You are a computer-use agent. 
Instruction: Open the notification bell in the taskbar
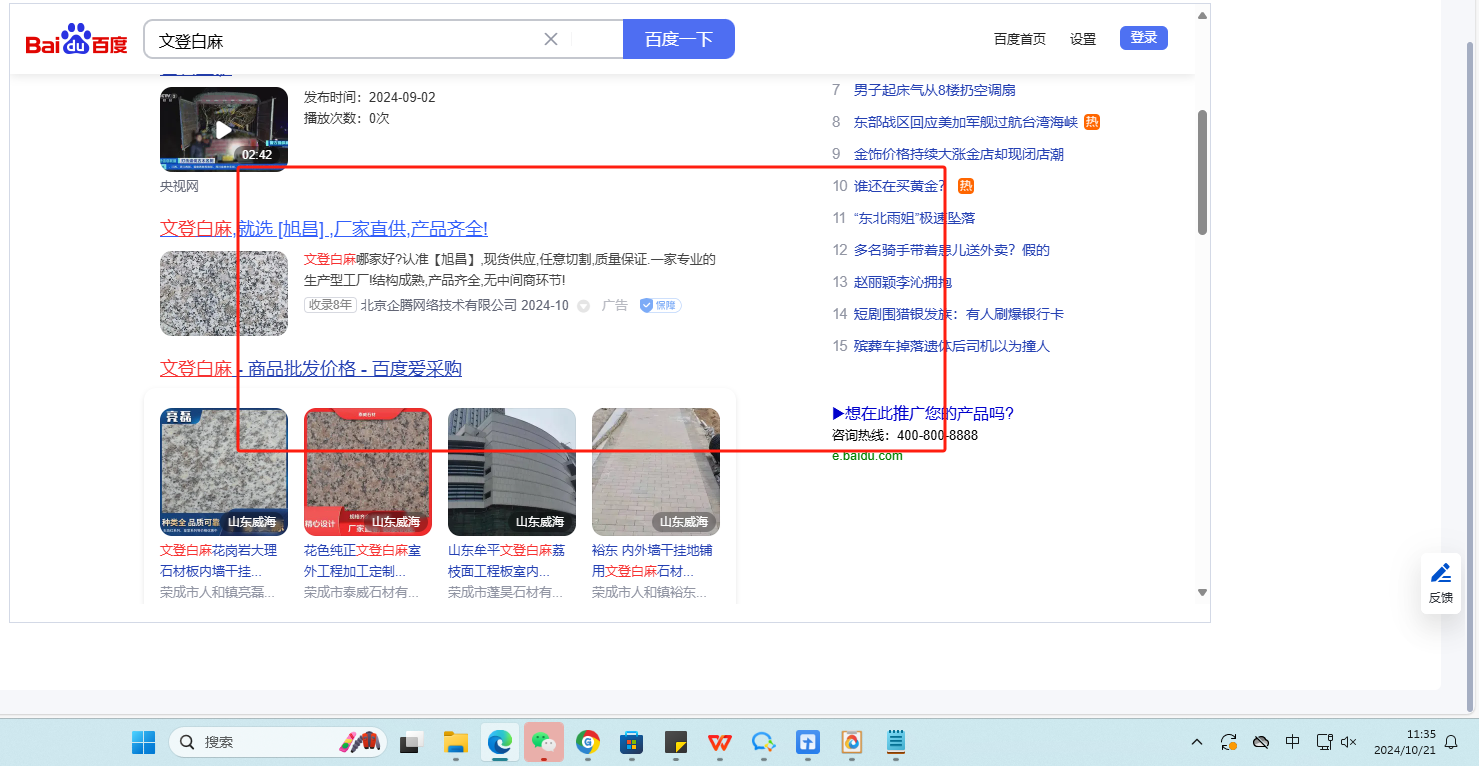point(1451,742)
